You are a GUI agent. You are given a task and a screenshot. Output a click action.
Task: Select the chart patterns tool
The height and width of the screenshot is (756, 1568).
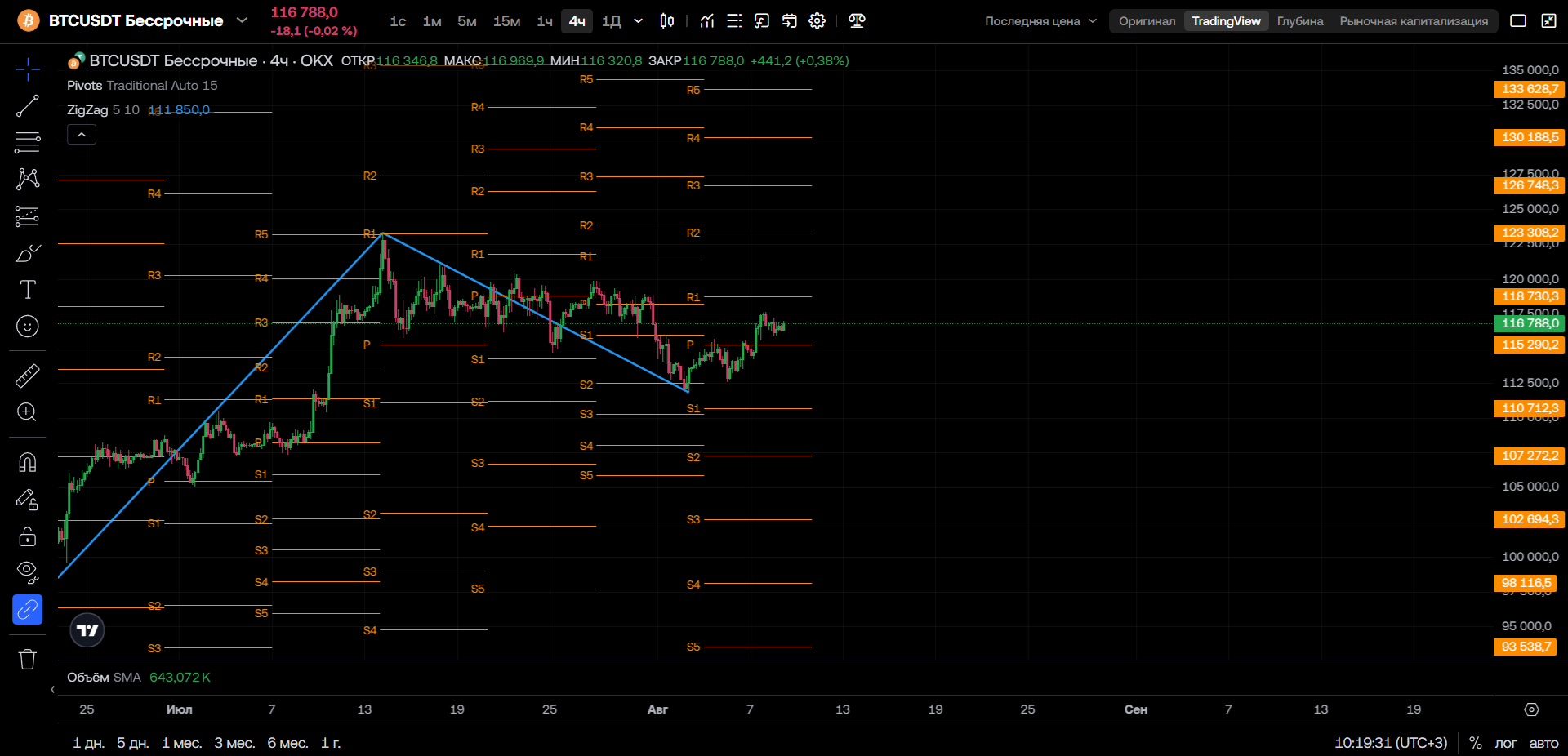pos(28,179)
